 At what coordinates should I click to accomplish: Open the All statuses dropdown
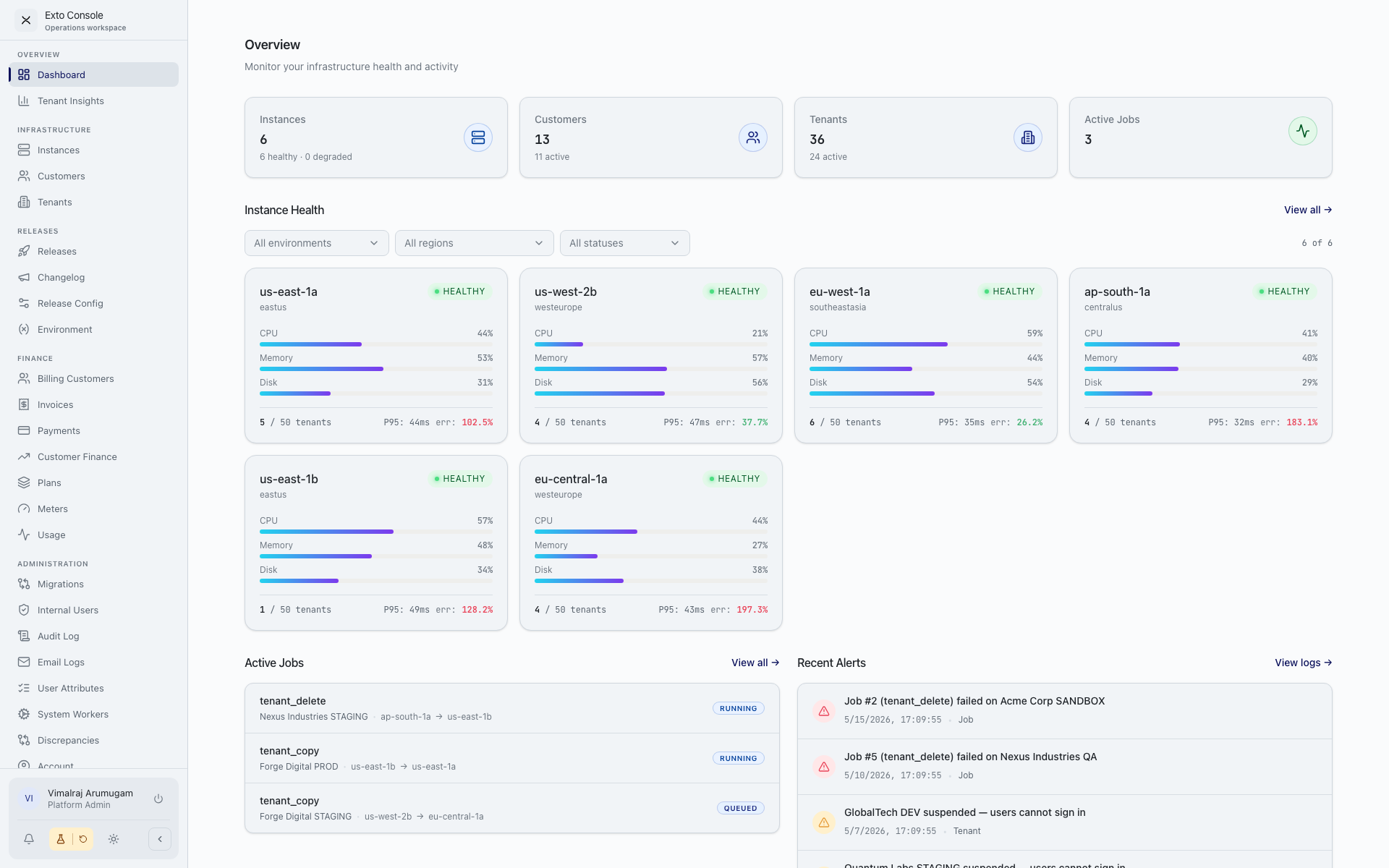tap(625, 243)
